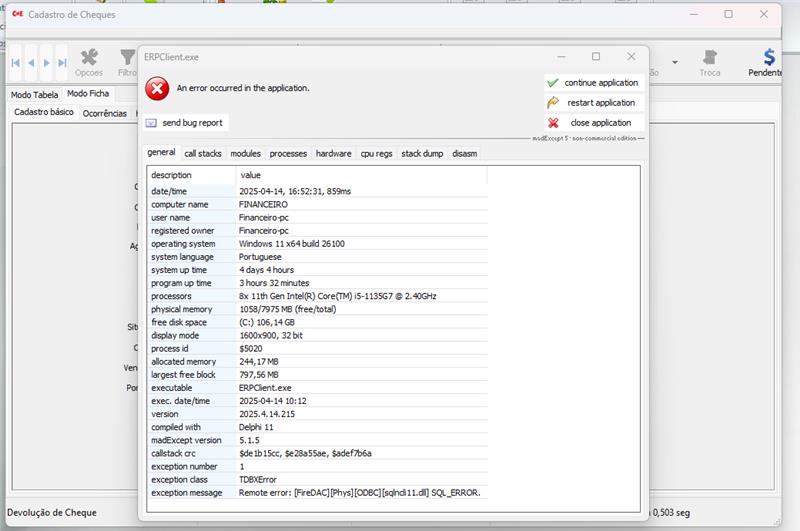Screen dimensions: 800x531
Task: Open the Pendente dollar icon
Action: pos(768,58)
